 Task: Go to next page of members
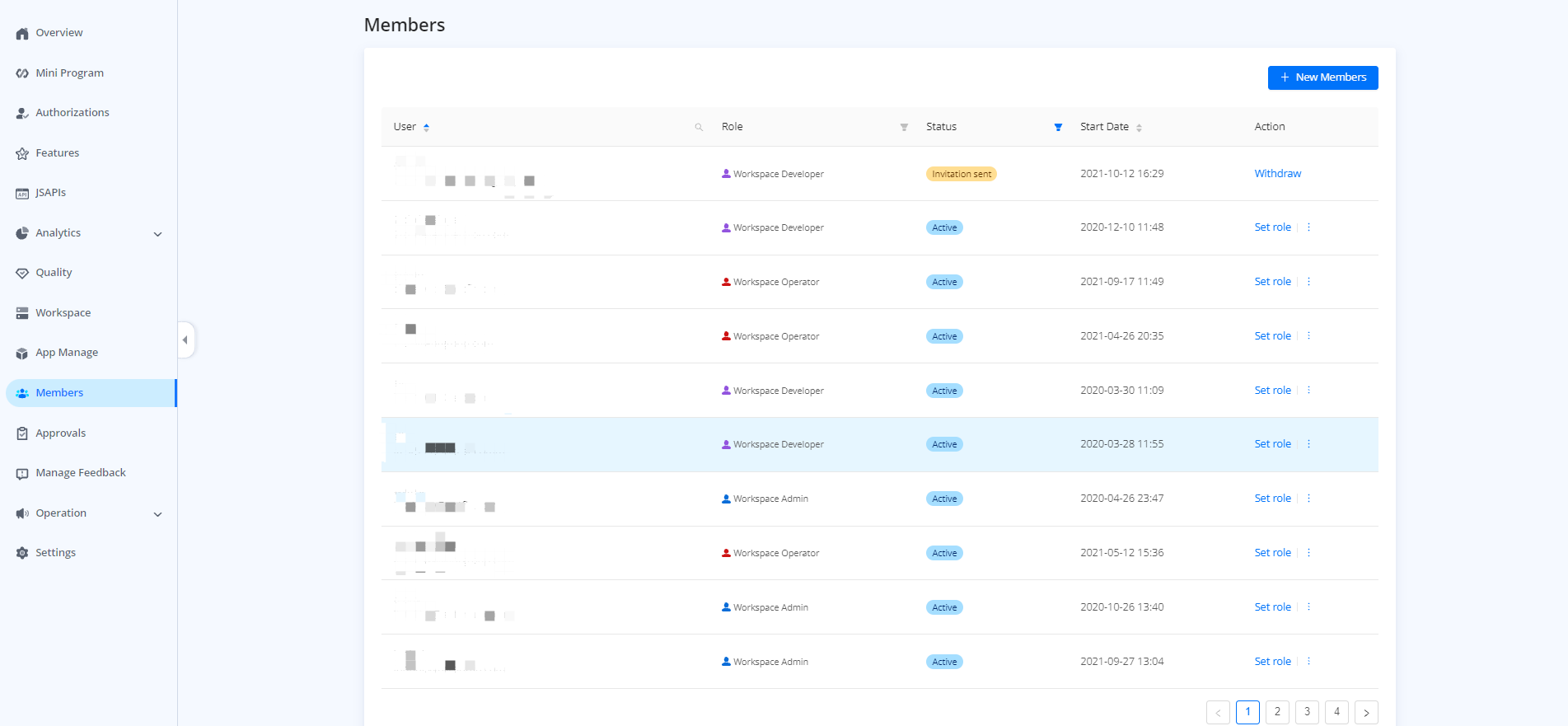point(1365,712)
